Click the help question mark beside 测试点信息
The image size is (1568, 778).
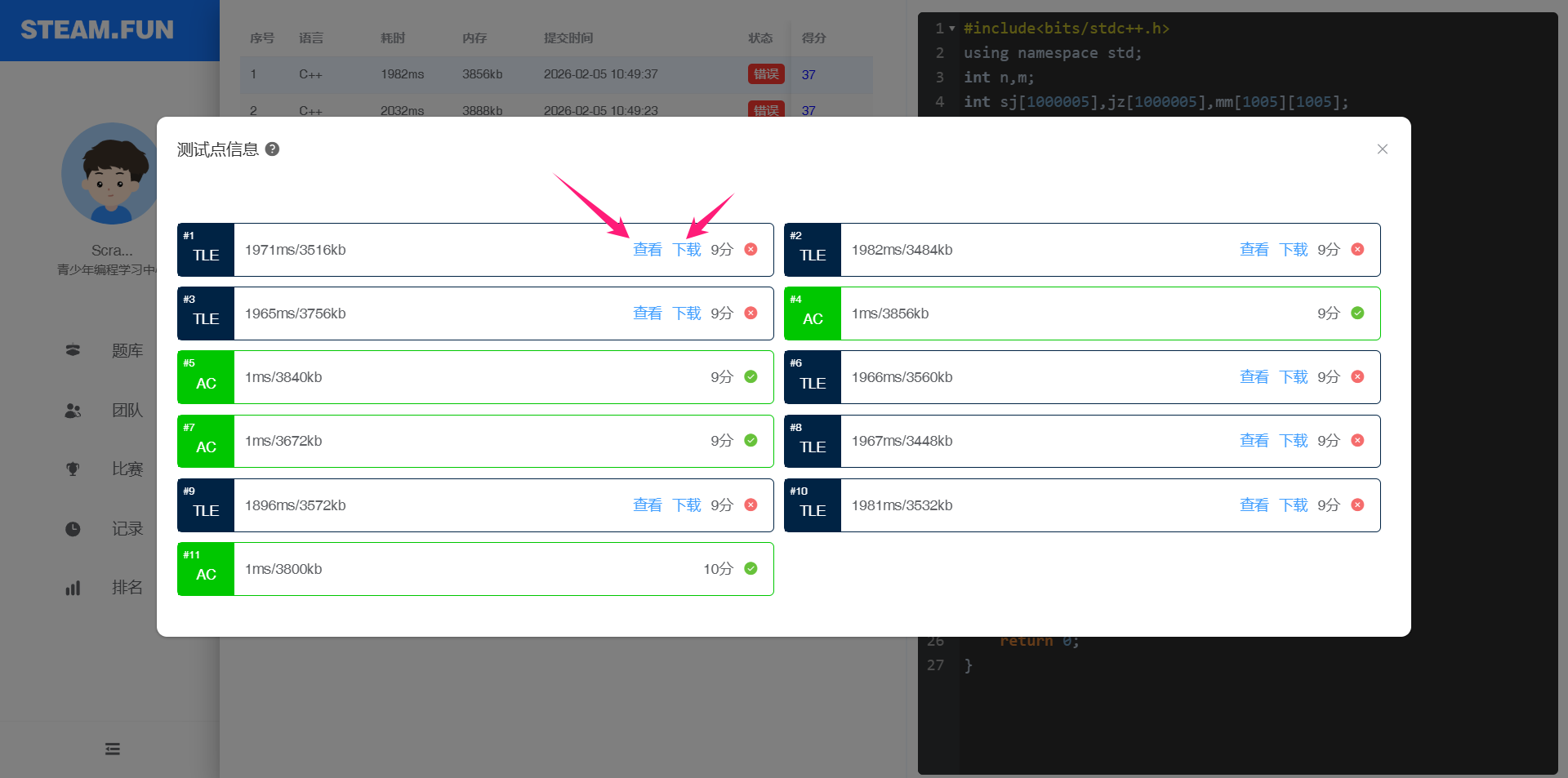[273, 149]
